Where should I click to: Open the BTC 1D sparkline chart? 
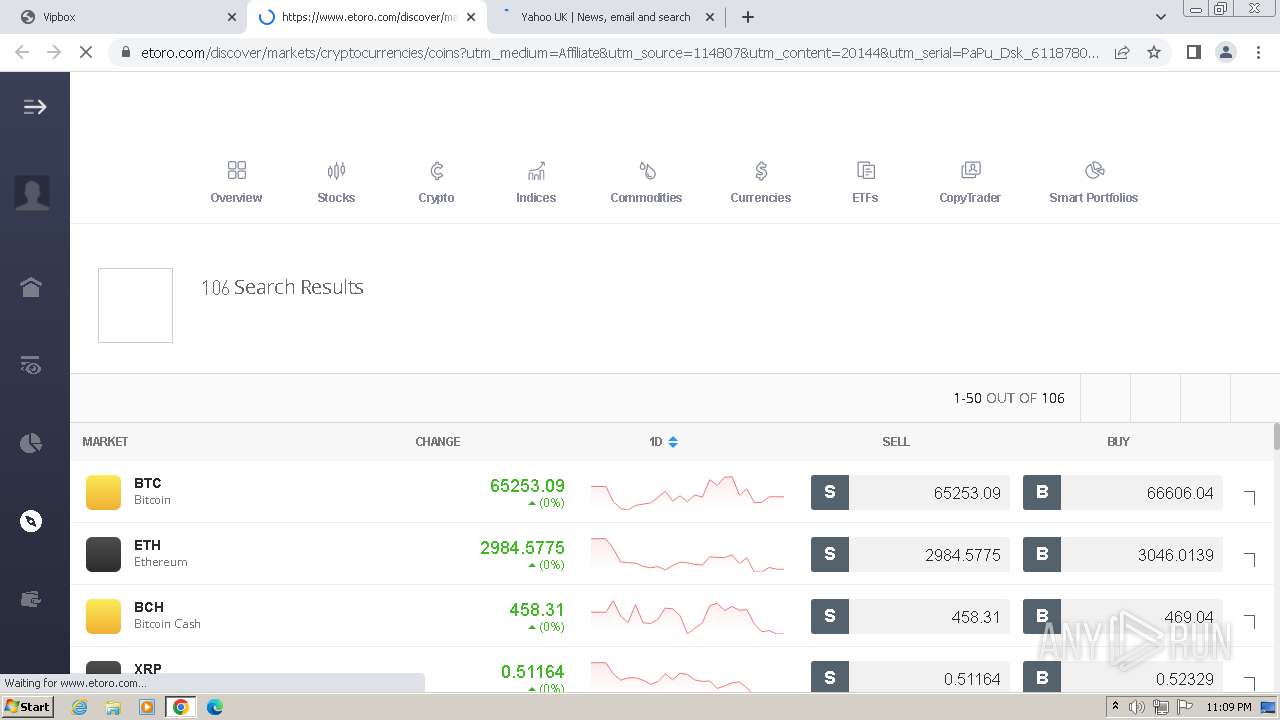coord(687,492)
